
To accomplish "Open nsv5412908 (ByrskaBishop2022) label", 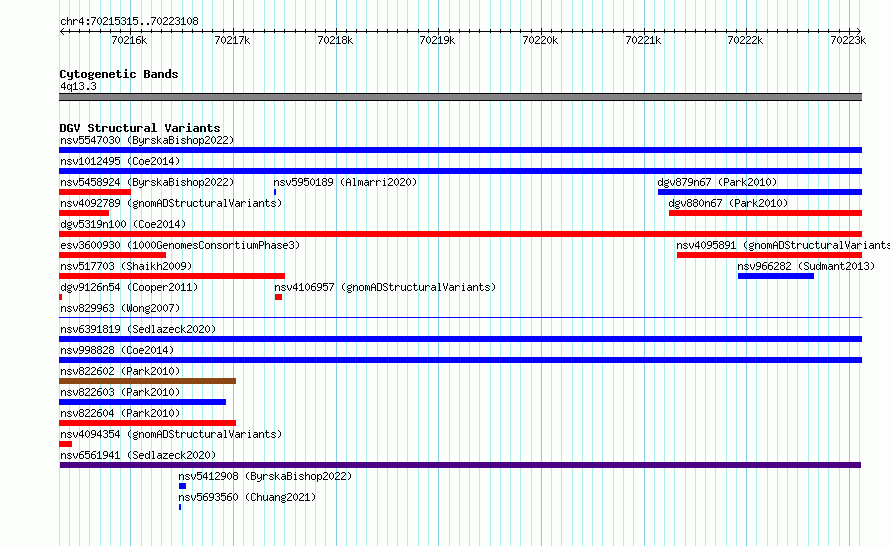I will pyautogui.click(x=265, y=476).
